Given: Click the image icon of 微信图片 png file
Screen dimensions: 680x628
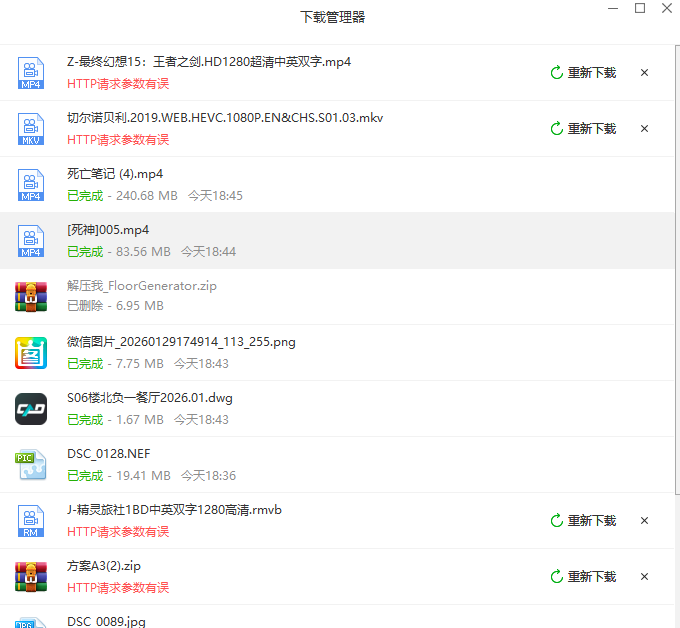Looking at the screenshot, I should (31, 353).
